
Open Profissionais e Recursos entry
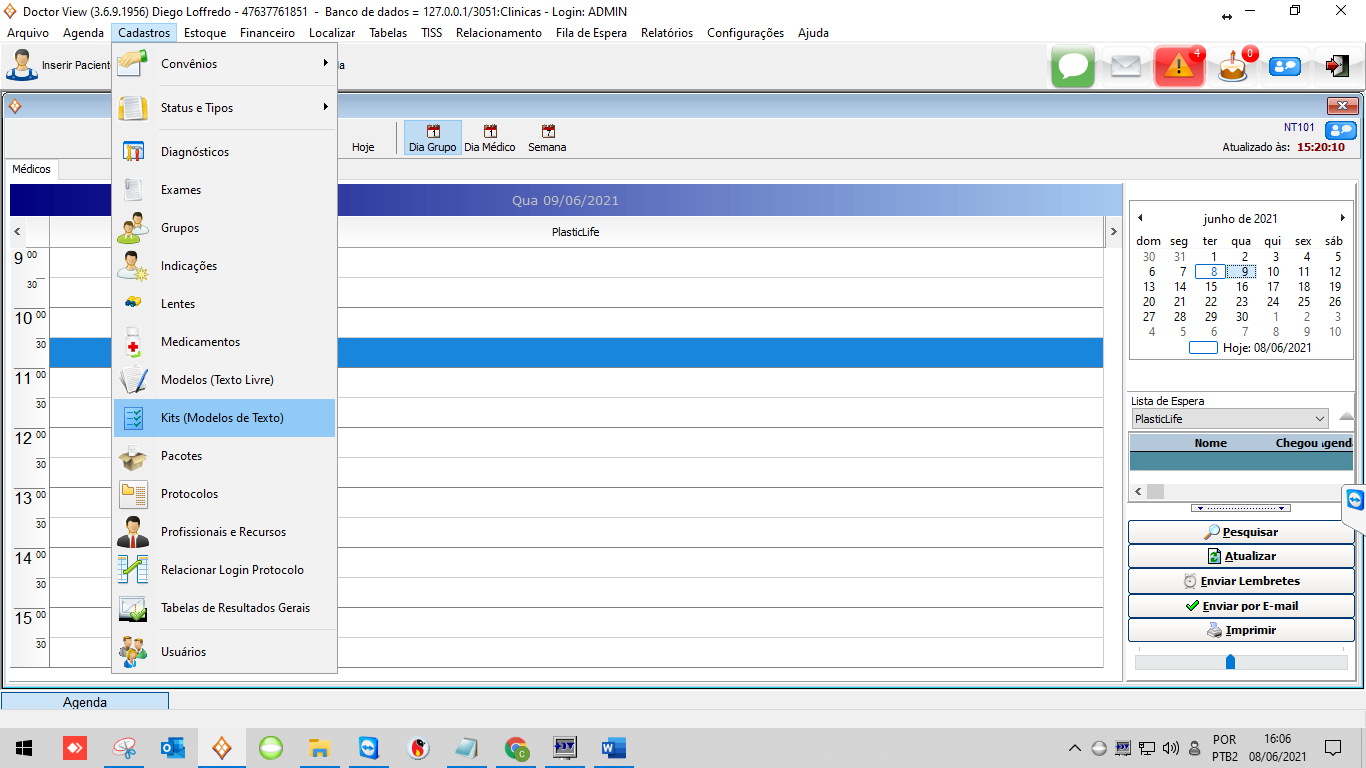tap(223, 532)
